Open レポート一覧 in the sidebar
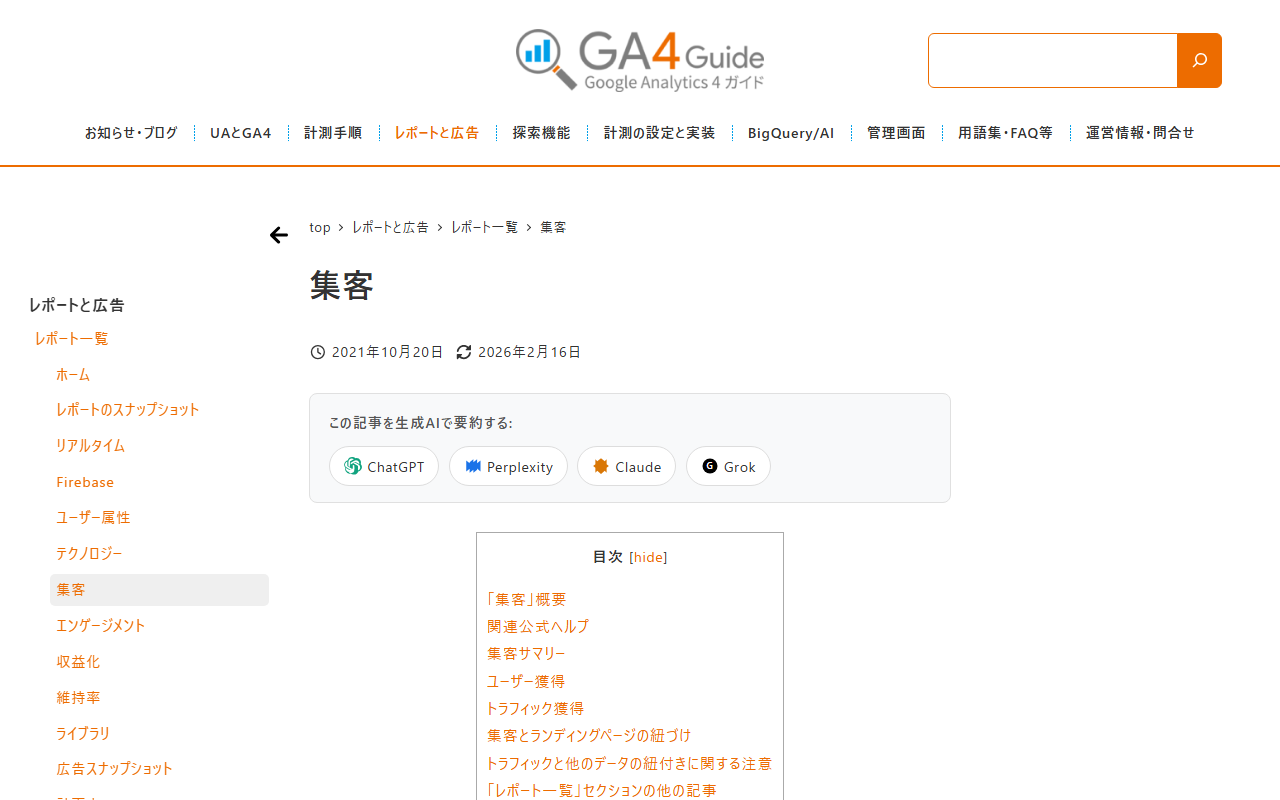Viewport: 1280px width, 800px height. tap(71, 339)
